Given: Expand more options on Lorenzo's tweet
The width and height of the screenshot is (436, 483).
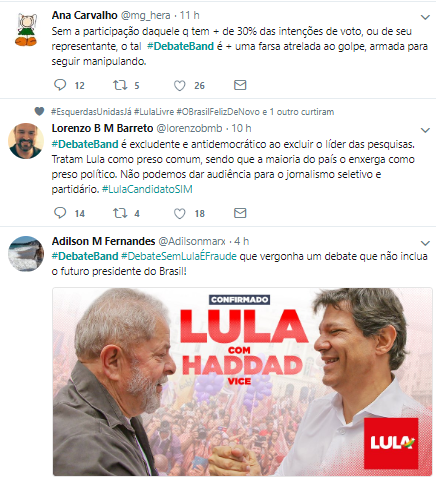Looking at the screenshot, I should (425, 130).
